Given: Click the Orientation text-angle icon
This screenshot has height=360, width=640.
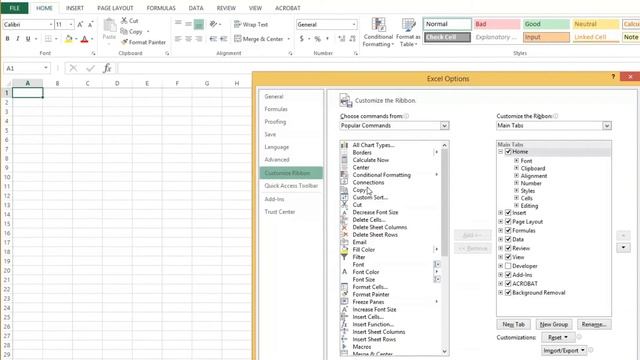Looking at the screenshot, I should coord(213,24).
